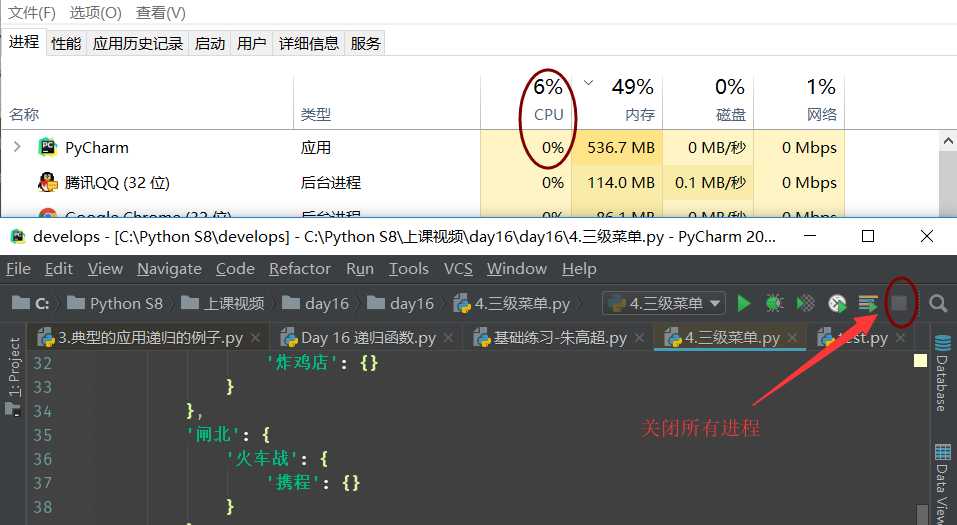Screen dimensions: 957x525
Task: Click the concurrency diagram run icon
Action: tap(868, 303)
